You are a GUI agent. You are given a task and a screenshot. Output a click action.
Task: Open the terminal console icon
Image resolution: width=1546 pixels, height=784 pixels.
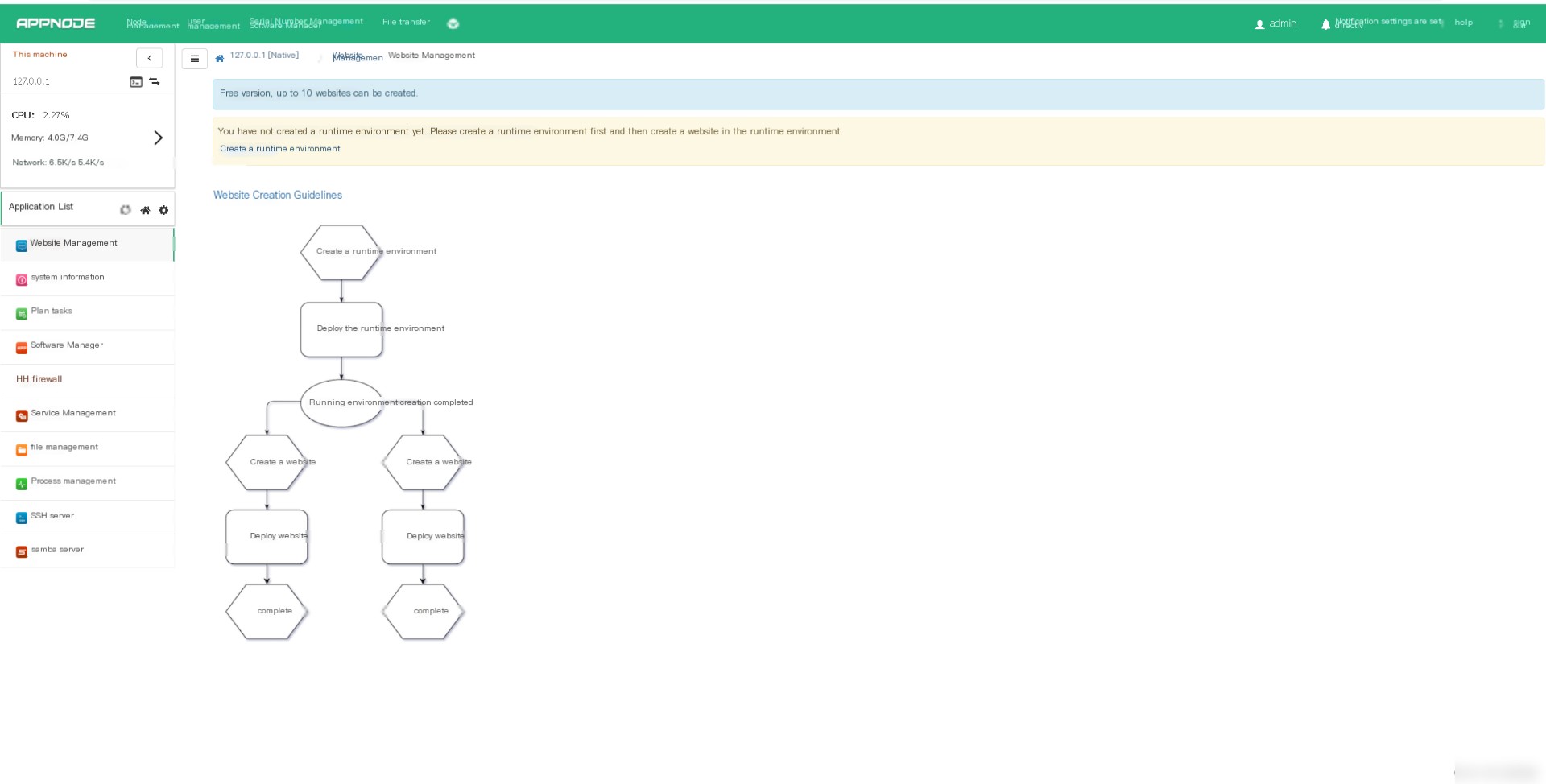pyautogui.click(x=136, y=81)
